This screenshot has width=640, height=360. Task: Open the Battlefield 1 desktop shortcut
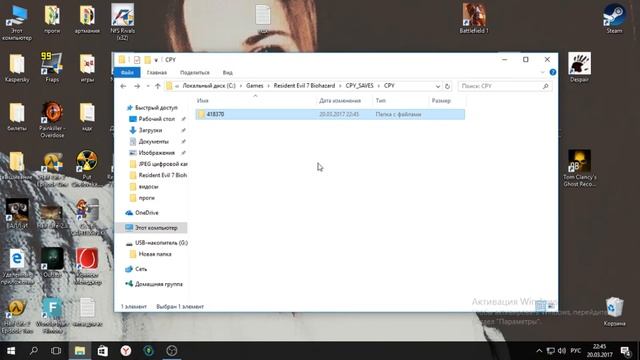tap(473, 18)
